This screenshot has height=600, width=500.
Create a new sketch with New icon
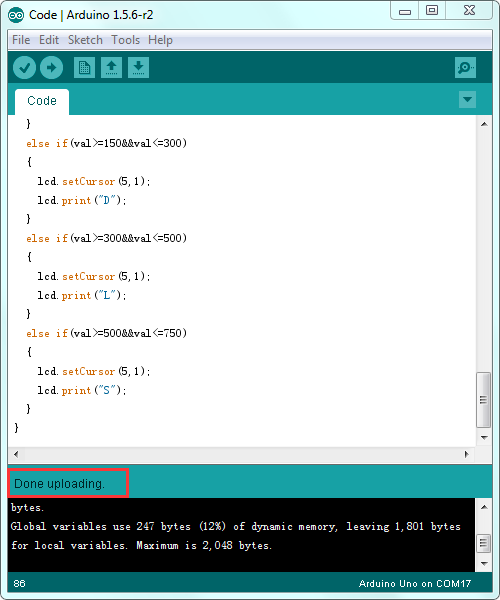pyautogui.click(x=84, y=68)
